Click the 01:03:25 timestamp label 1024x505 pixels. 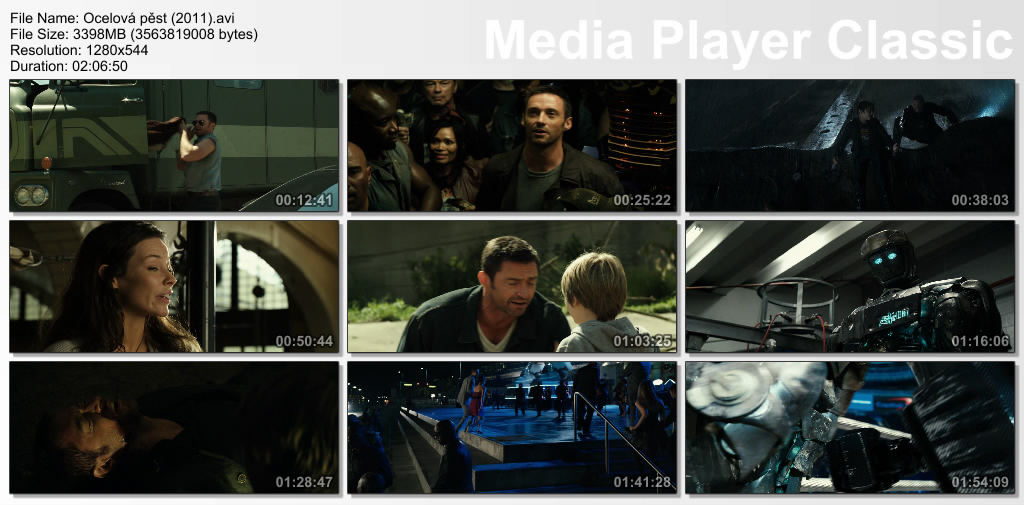pyautogui.click(x=642, y=341)
